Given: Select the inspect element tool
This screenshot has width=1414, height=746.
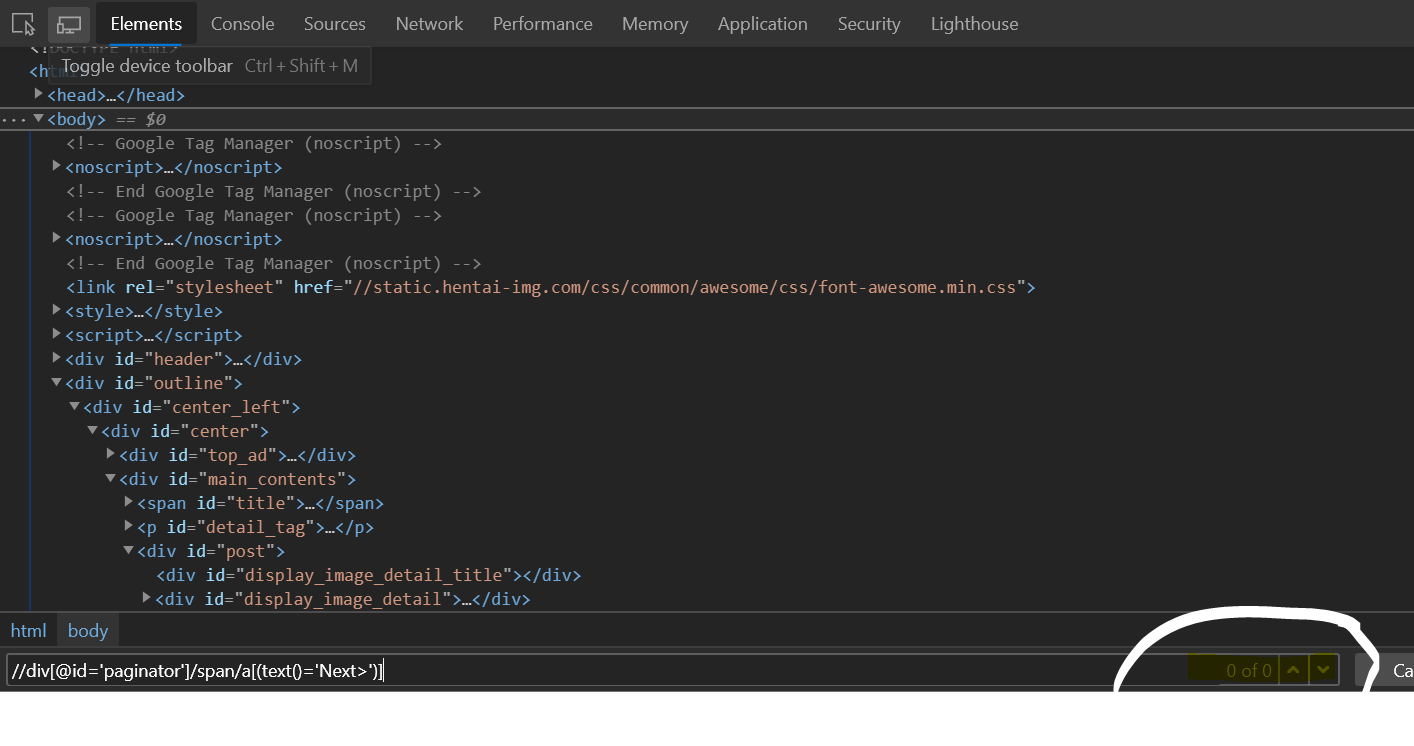Looking at the screenshot, I should pyautogui.click(x=22, y=23).
